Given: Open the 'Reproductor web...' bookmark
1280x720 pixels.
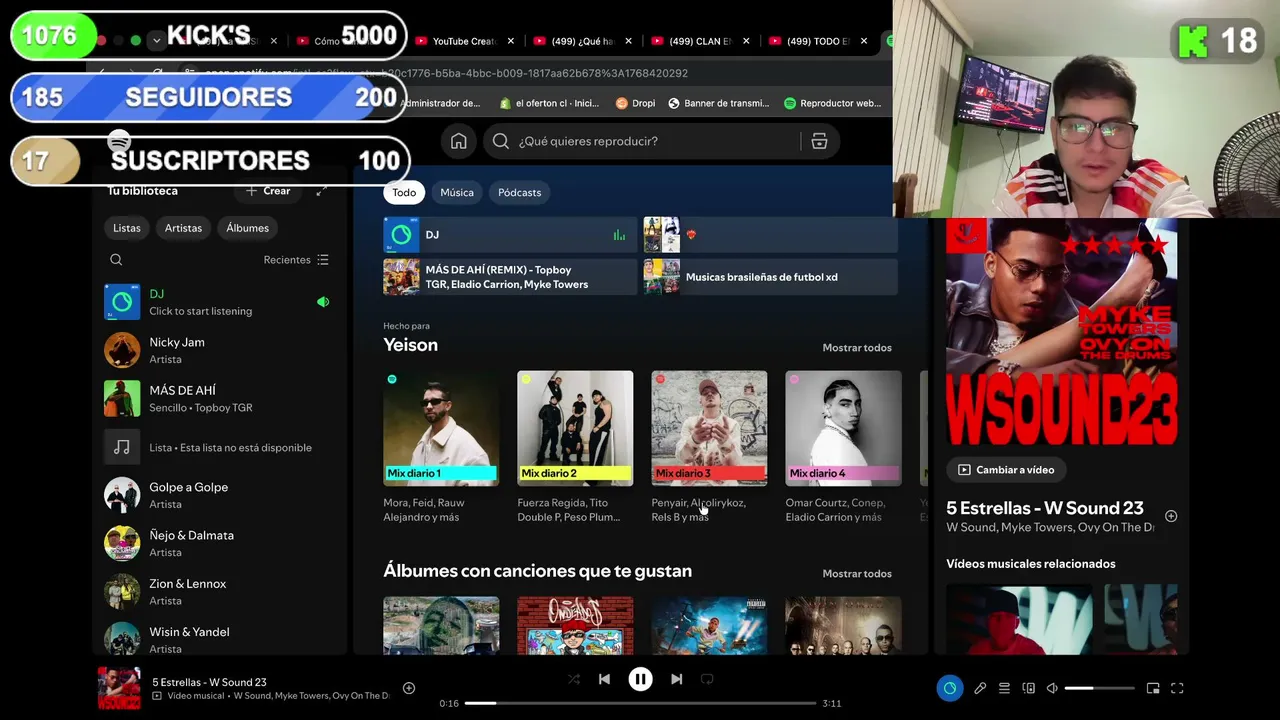Looking at the screenshot, I should (832, 103).
